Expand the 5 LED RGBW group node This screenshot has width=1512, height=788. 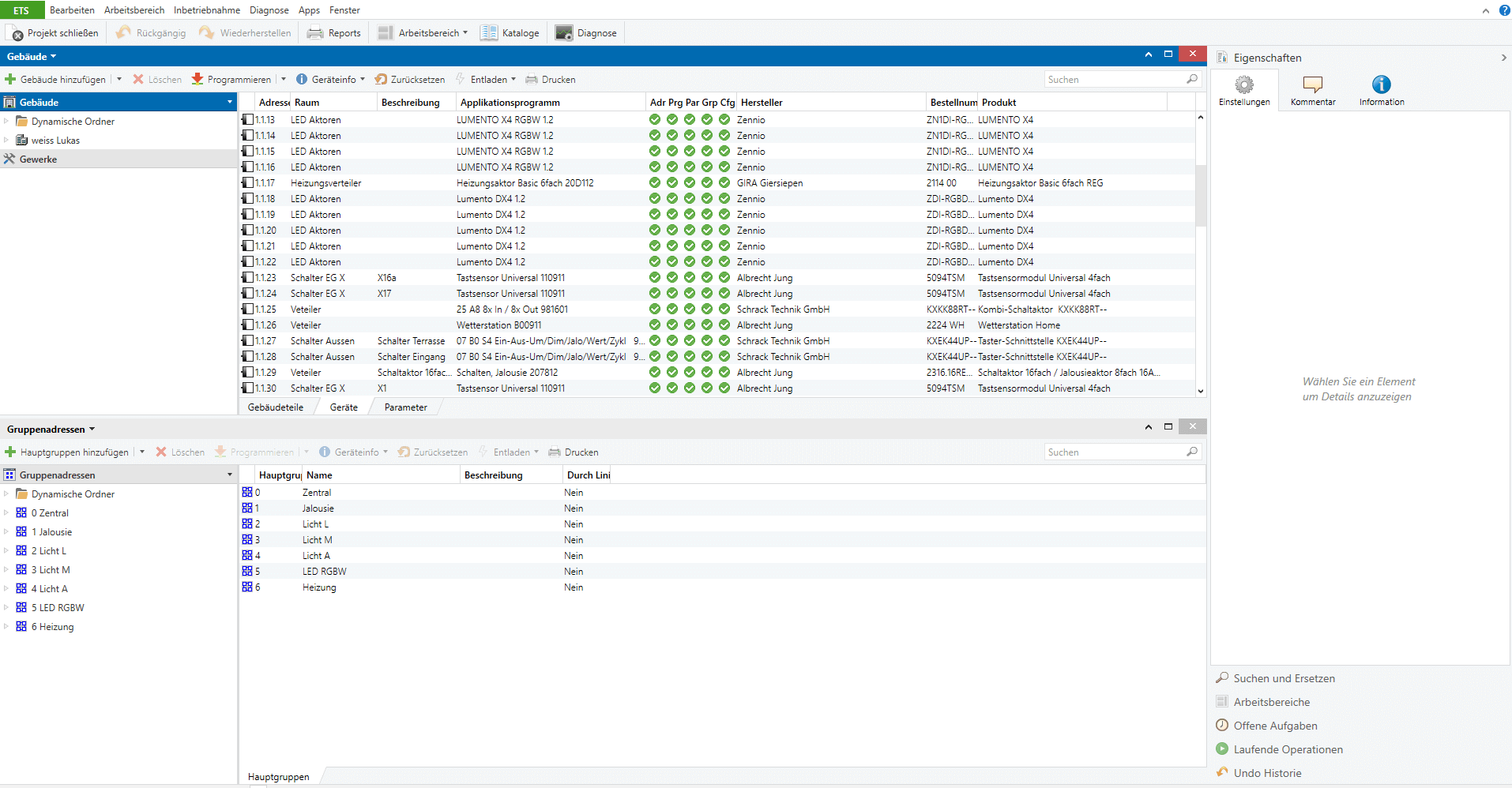pos(6,608)
